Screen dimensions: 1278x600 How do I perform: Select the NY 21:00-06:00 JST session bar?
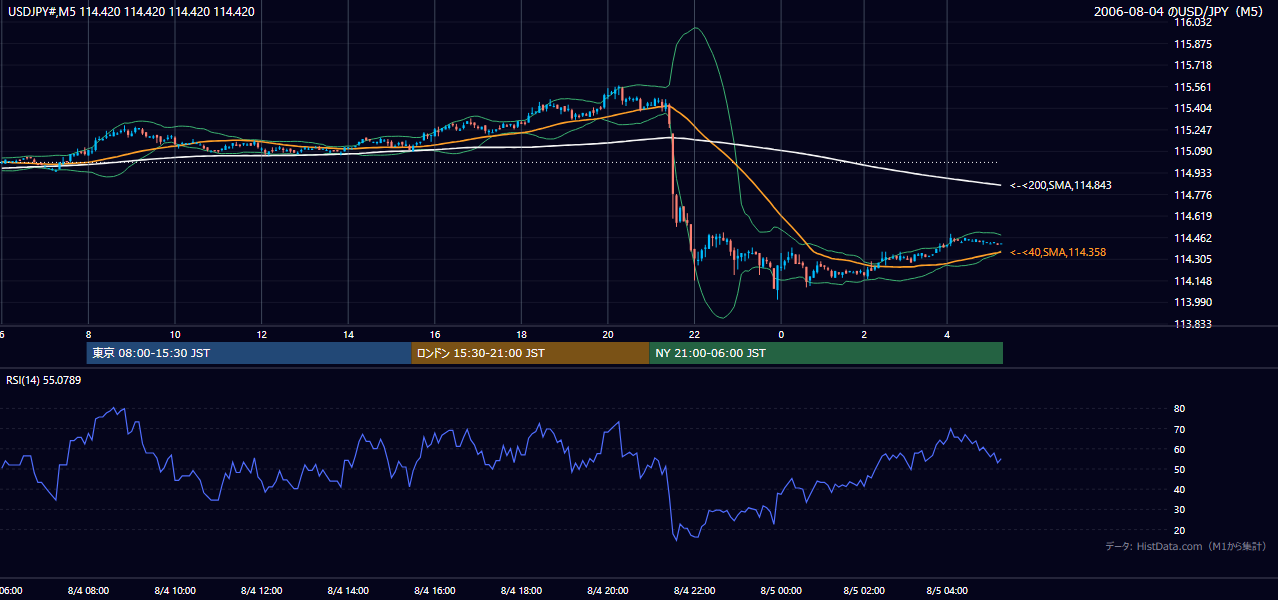[826, 353]
